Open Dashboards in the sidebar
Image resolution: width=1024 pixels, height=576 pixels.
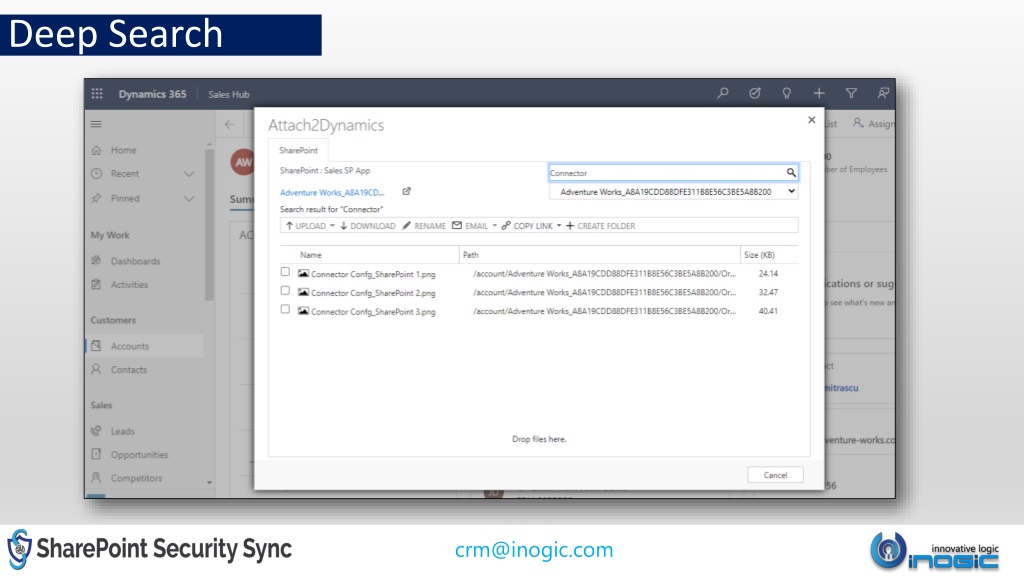click(x=135, y=261)
